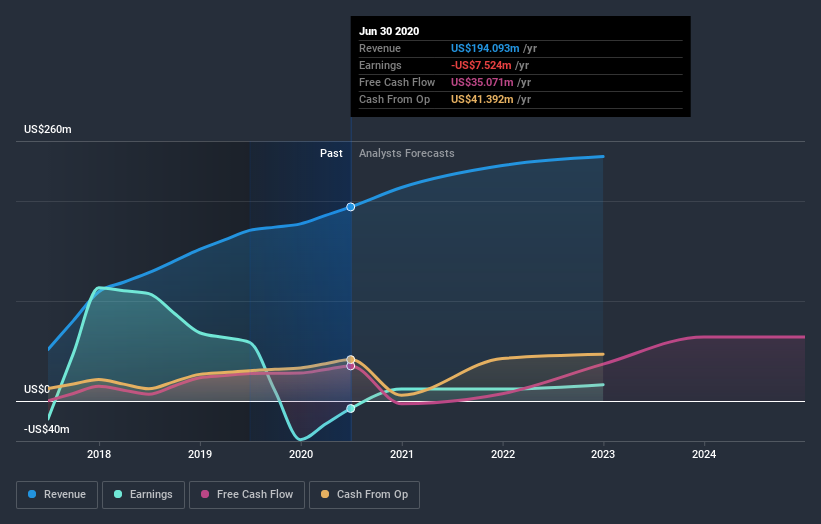Screen dimensions: 821x524
Task: Click the orange dot in Cash From Op legend
Action: [325, 494]
